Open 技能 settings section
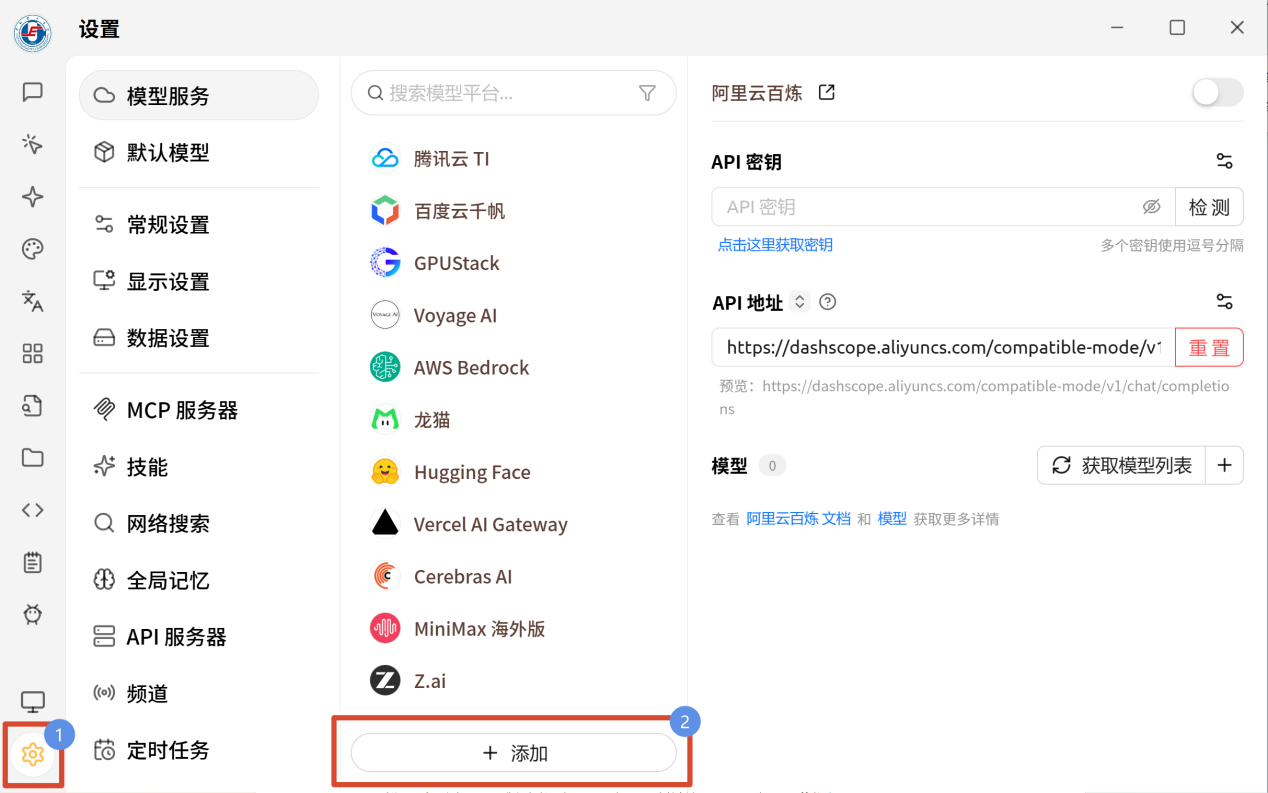1268x793 pixels. [x=199, y=466]
